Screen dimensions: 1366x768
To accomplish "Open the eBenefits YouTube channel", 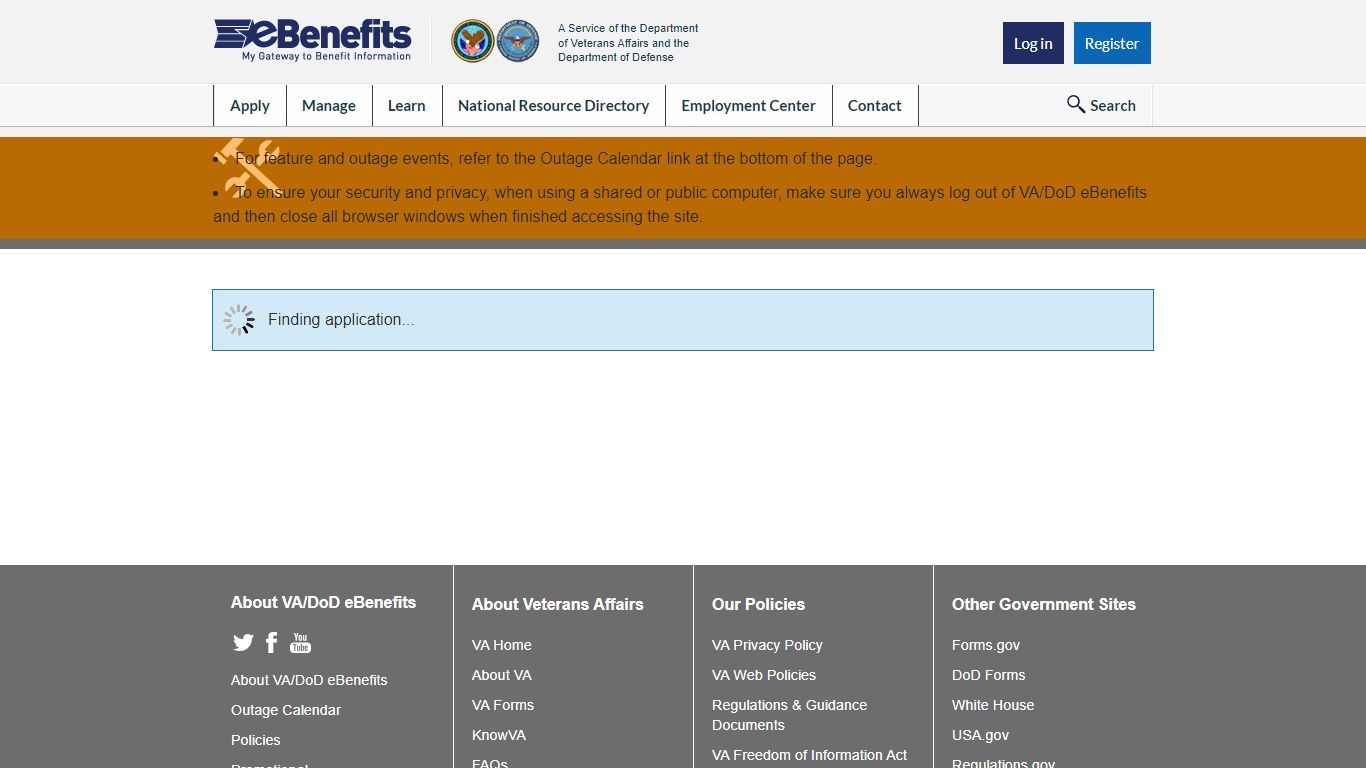I will pos(300,643).
